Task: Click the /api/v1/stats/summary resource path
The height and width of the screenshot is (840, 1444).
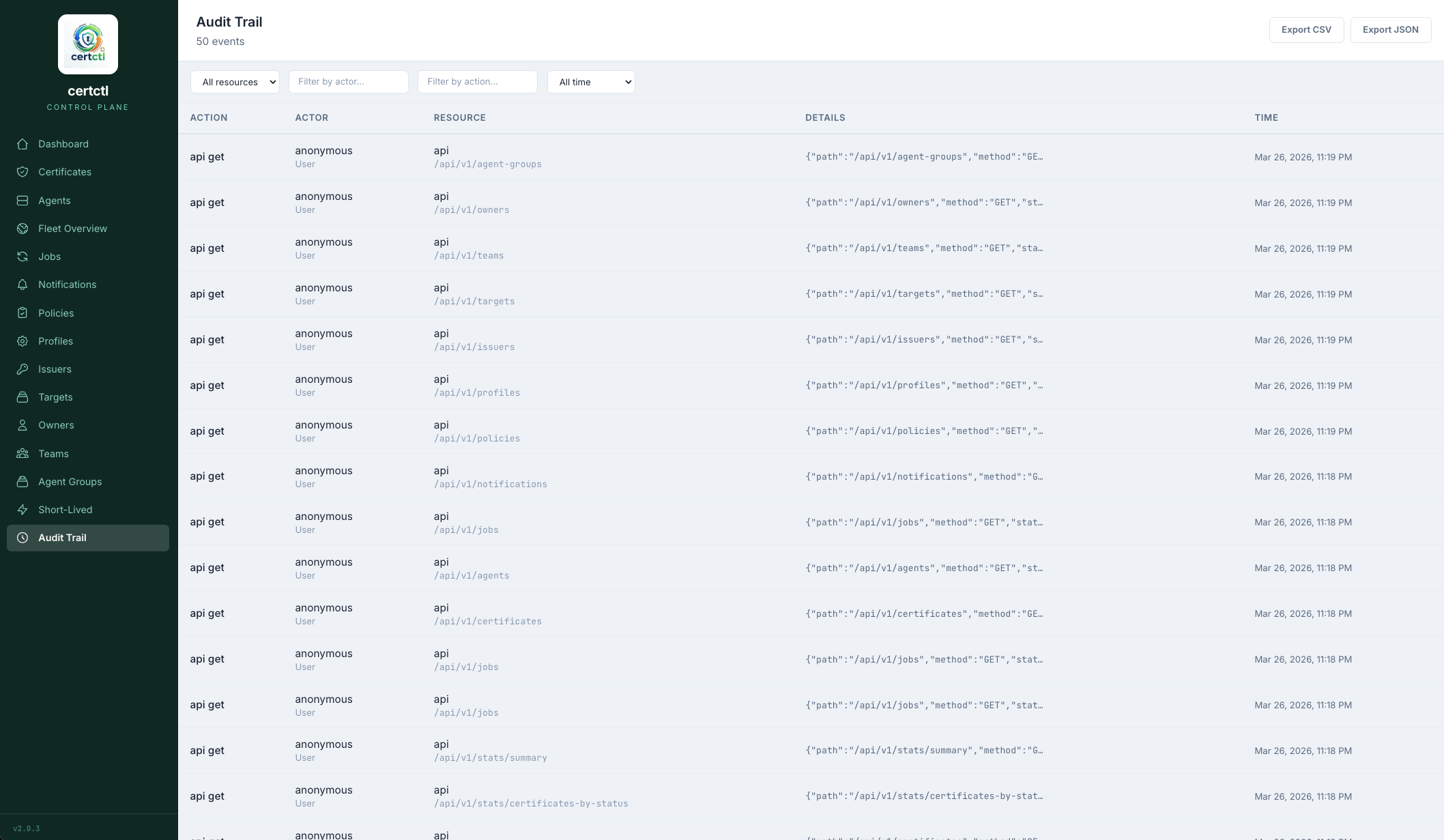Action: tap(491, 758)
